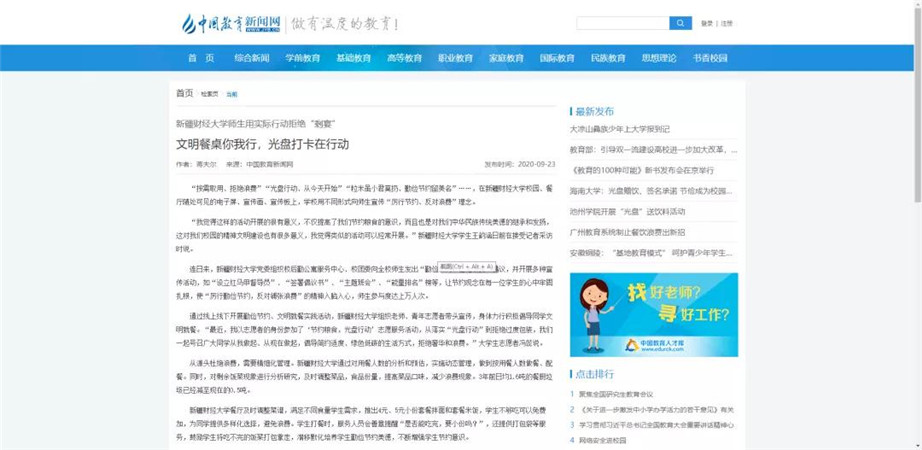Click the search magnifier icon button
This screenshot has height=450, width=922.
click(x=680, y=23)
